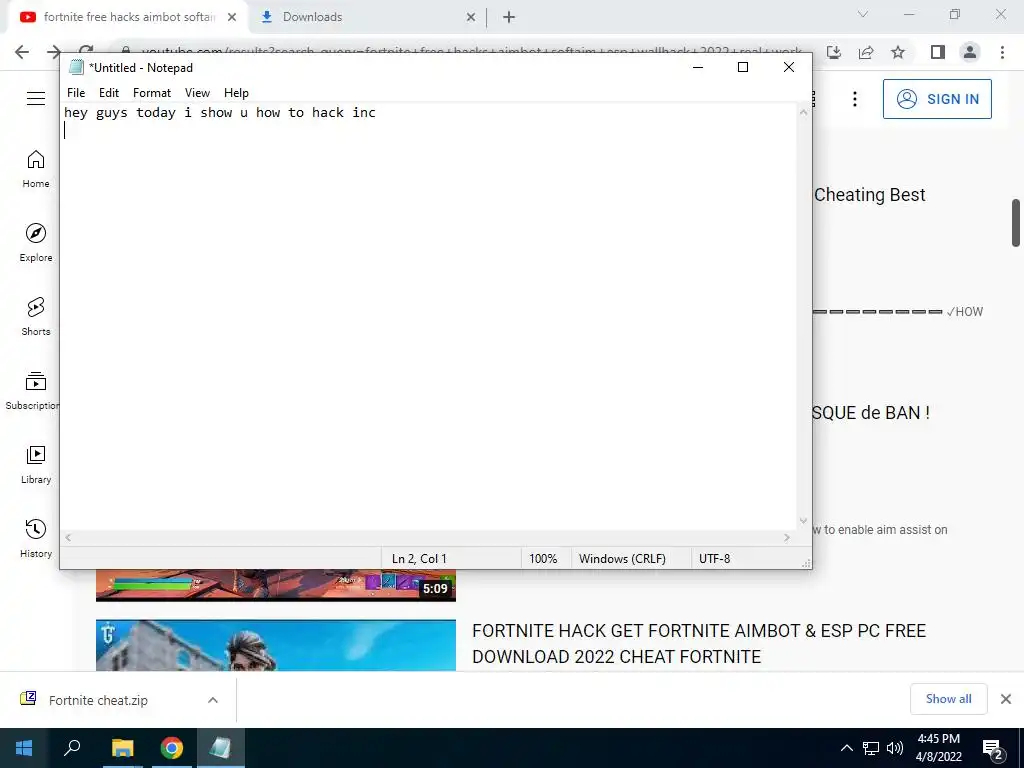Image resolution: width=1024 pixels, height=768 pixels.
Task: Go to YouTube Home in sidebar
Action: click(x=36, y=168)
